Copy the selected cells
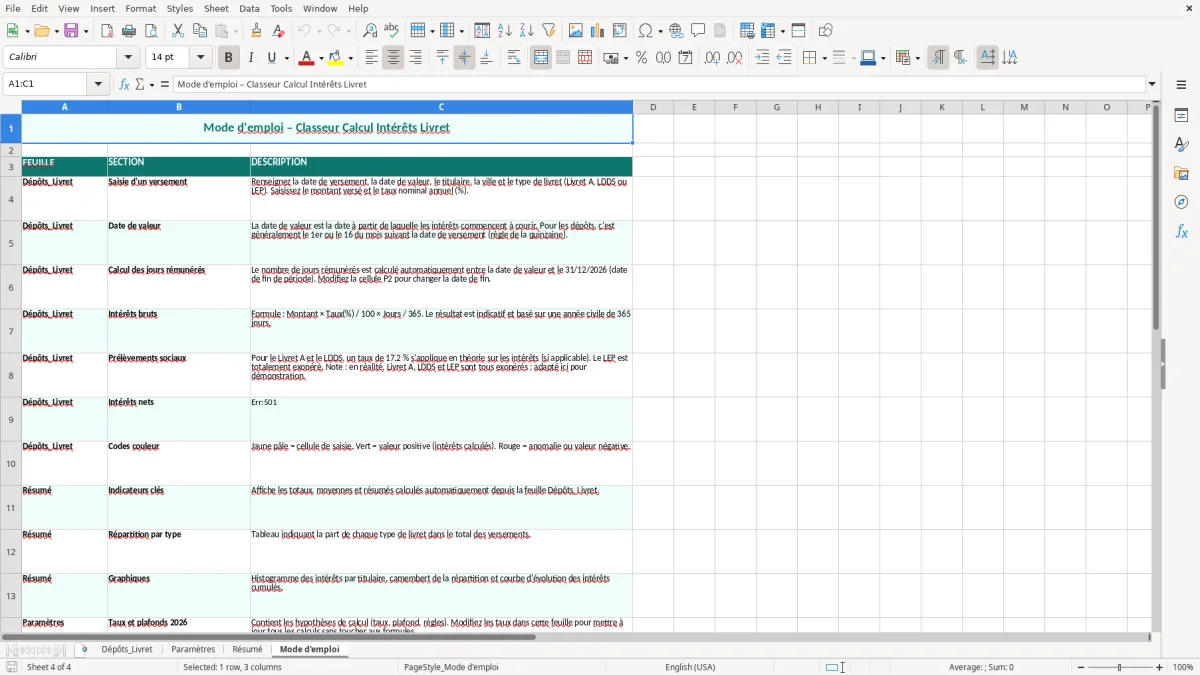The height and width of the screenshot is (675, 1200). pyautogui.click(x=200, y=31)
